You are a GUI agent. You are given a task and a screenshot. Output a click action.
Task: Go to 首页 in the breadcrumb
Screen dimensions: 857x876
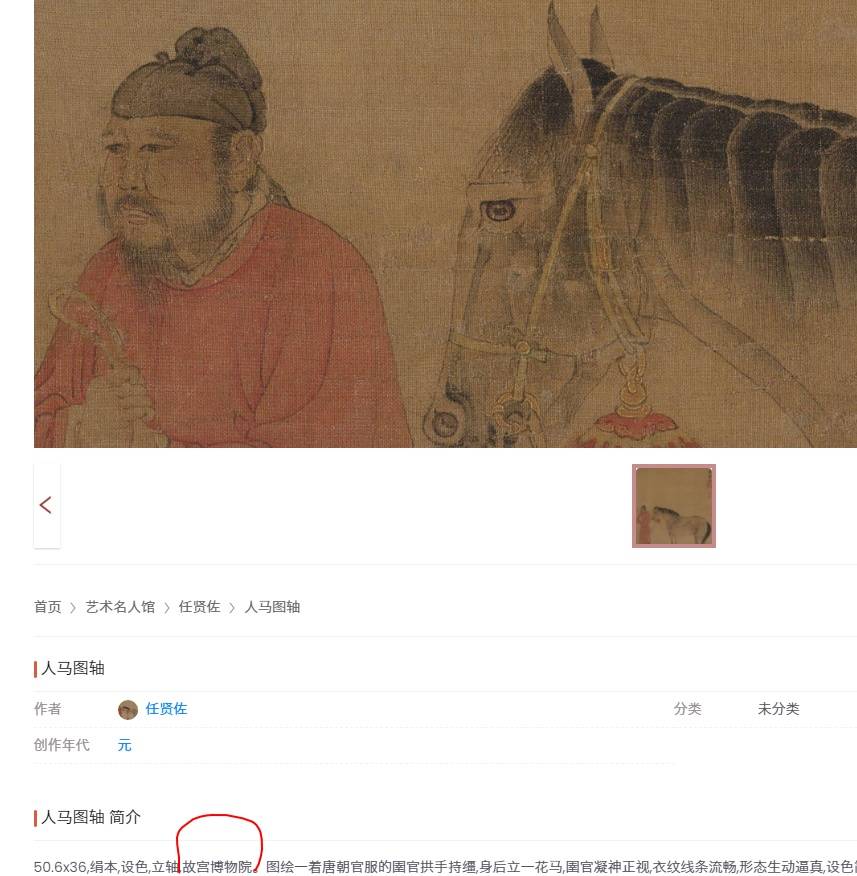coord(47,607)
